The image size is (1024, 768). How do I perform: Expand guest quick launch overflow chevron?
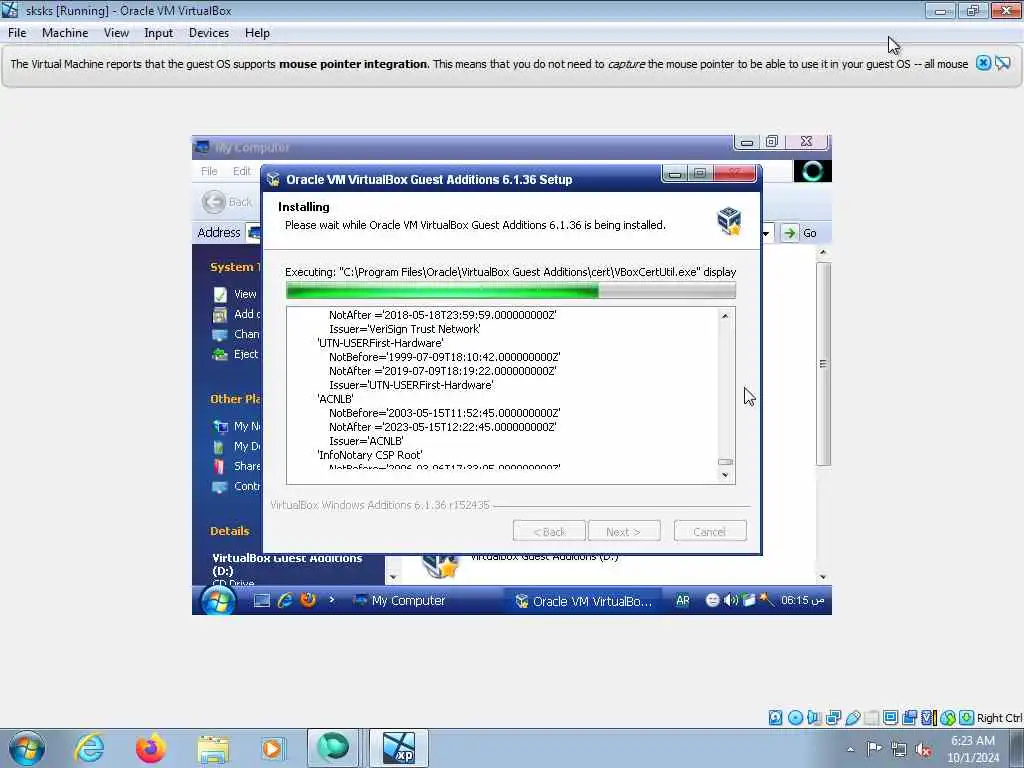(332, 600)
